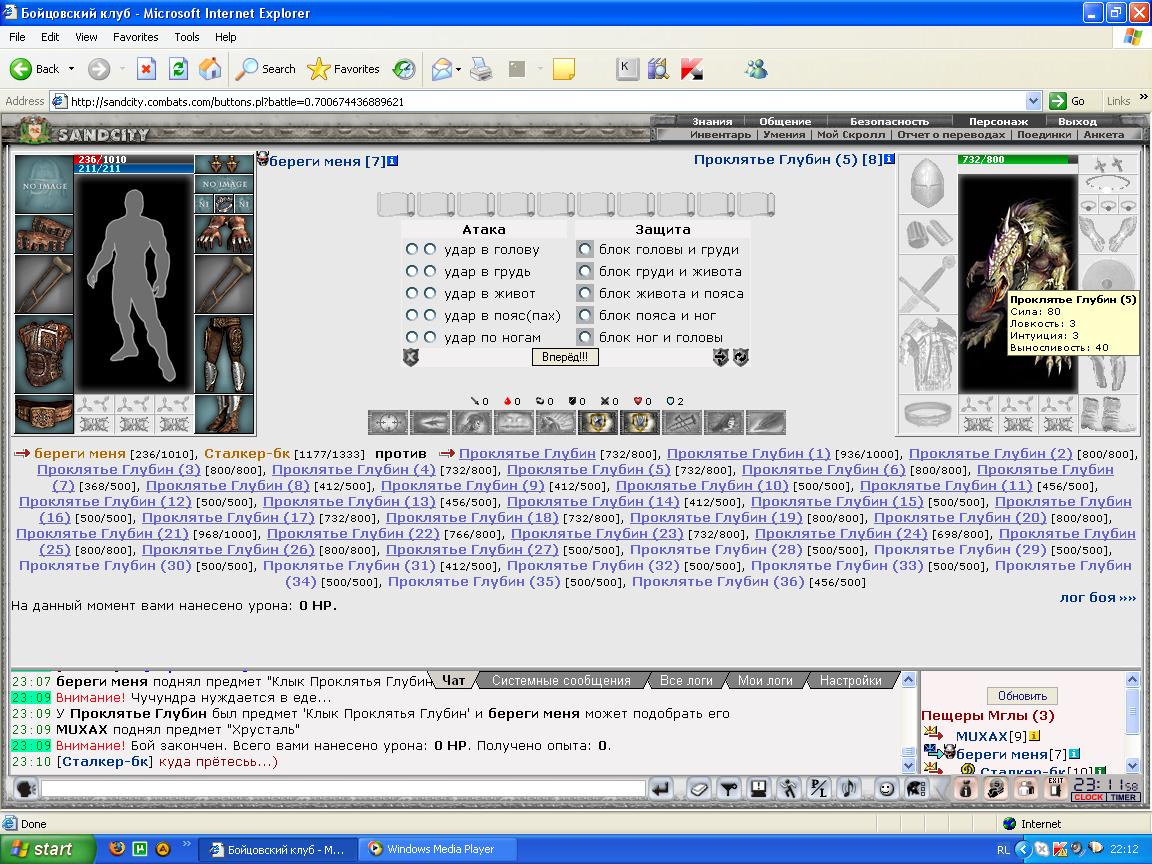This screenshot has width=1152, height=864.
Task: Open the IE Favorites menu
Action: (x=135, y=37)
